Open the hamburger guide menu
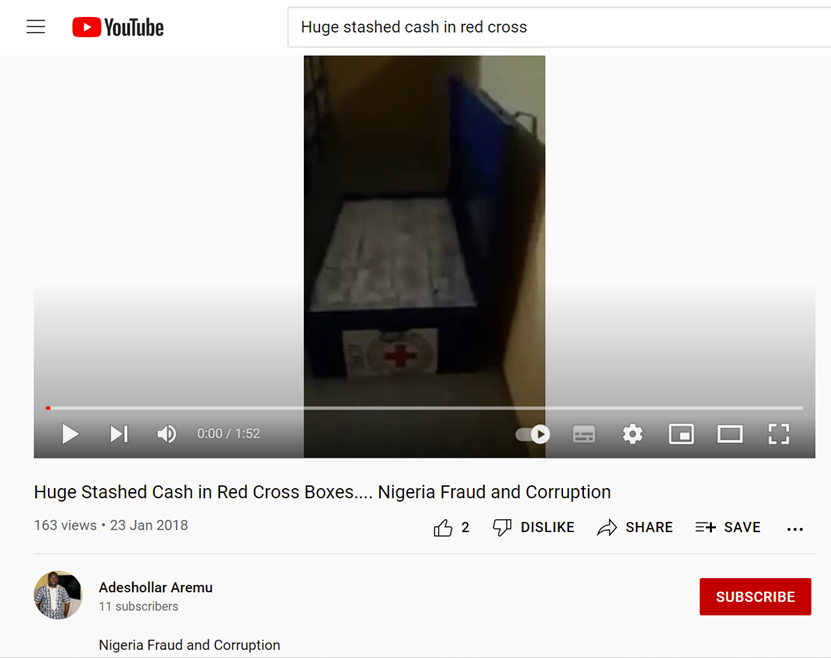This screenshot has height=658, width=831. pos(36,26)
